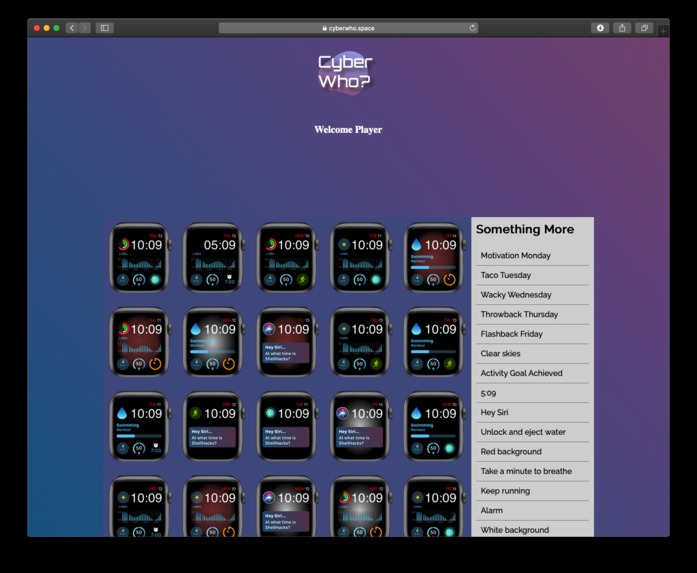Choose the Wacky Wednesday option

[532, 295]
